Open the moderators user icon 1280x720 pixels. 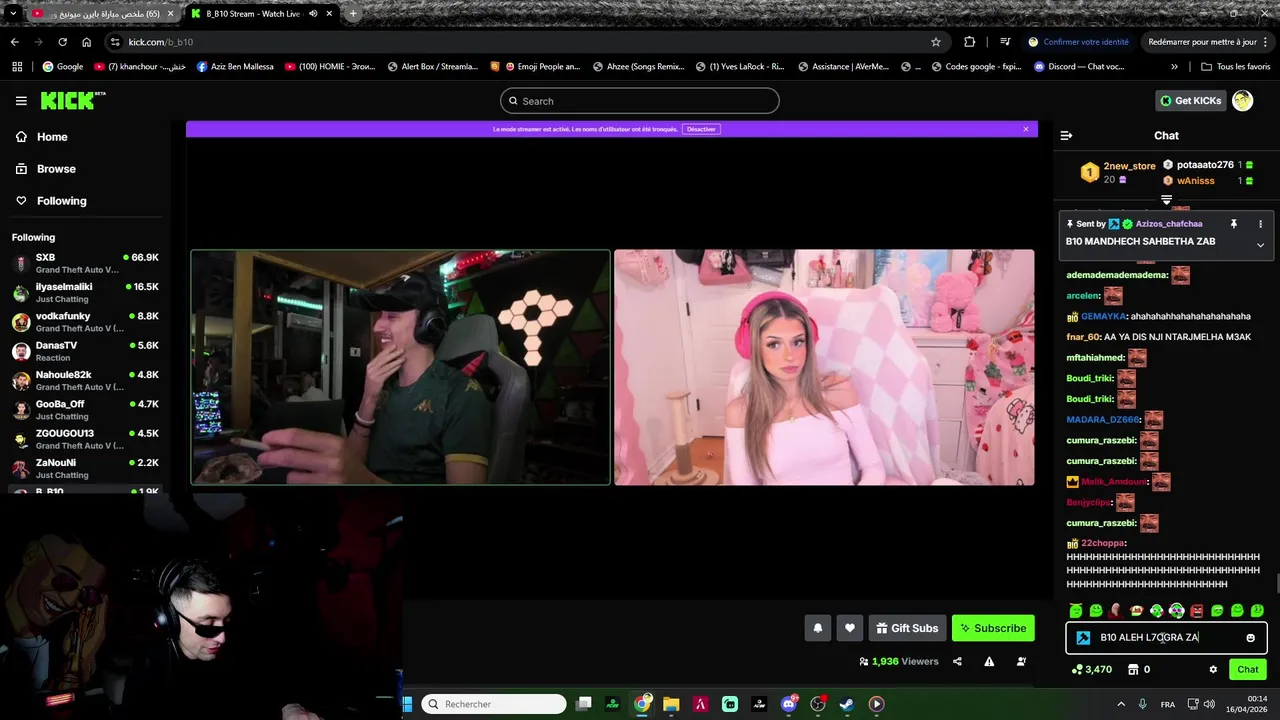(1021, 661)
